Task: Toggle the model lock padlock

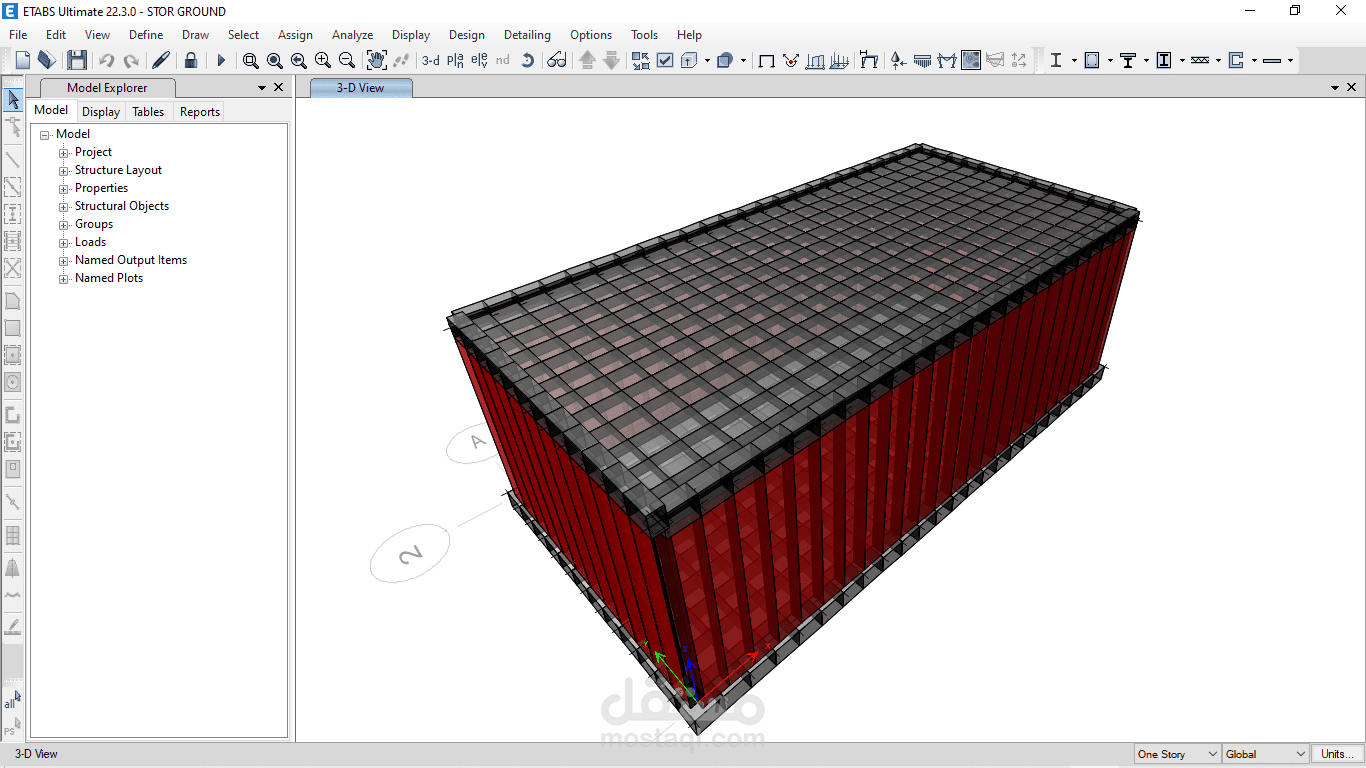Action: click(x=191, y=60)
